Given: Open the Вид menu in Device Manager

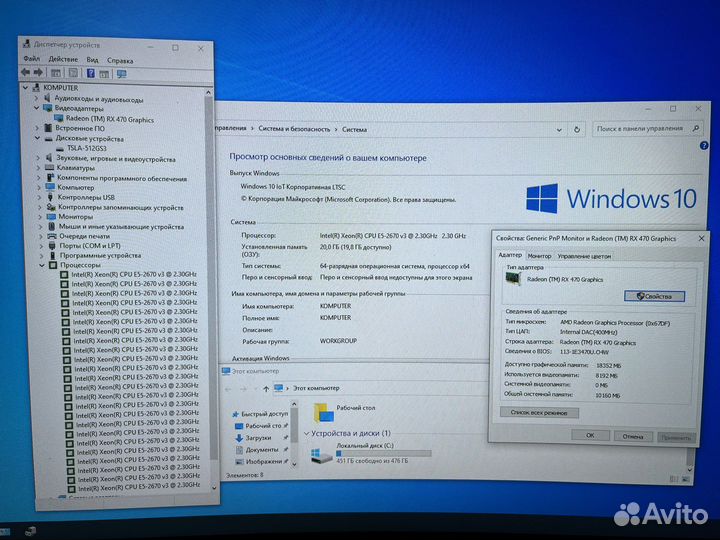Looking at the screenshot, I should [92, 60].
